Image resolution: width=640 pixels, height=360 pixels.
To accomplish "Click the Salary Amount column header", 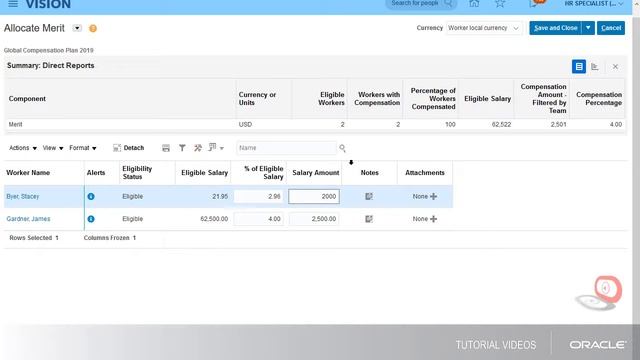I will (x=316, y=173).
